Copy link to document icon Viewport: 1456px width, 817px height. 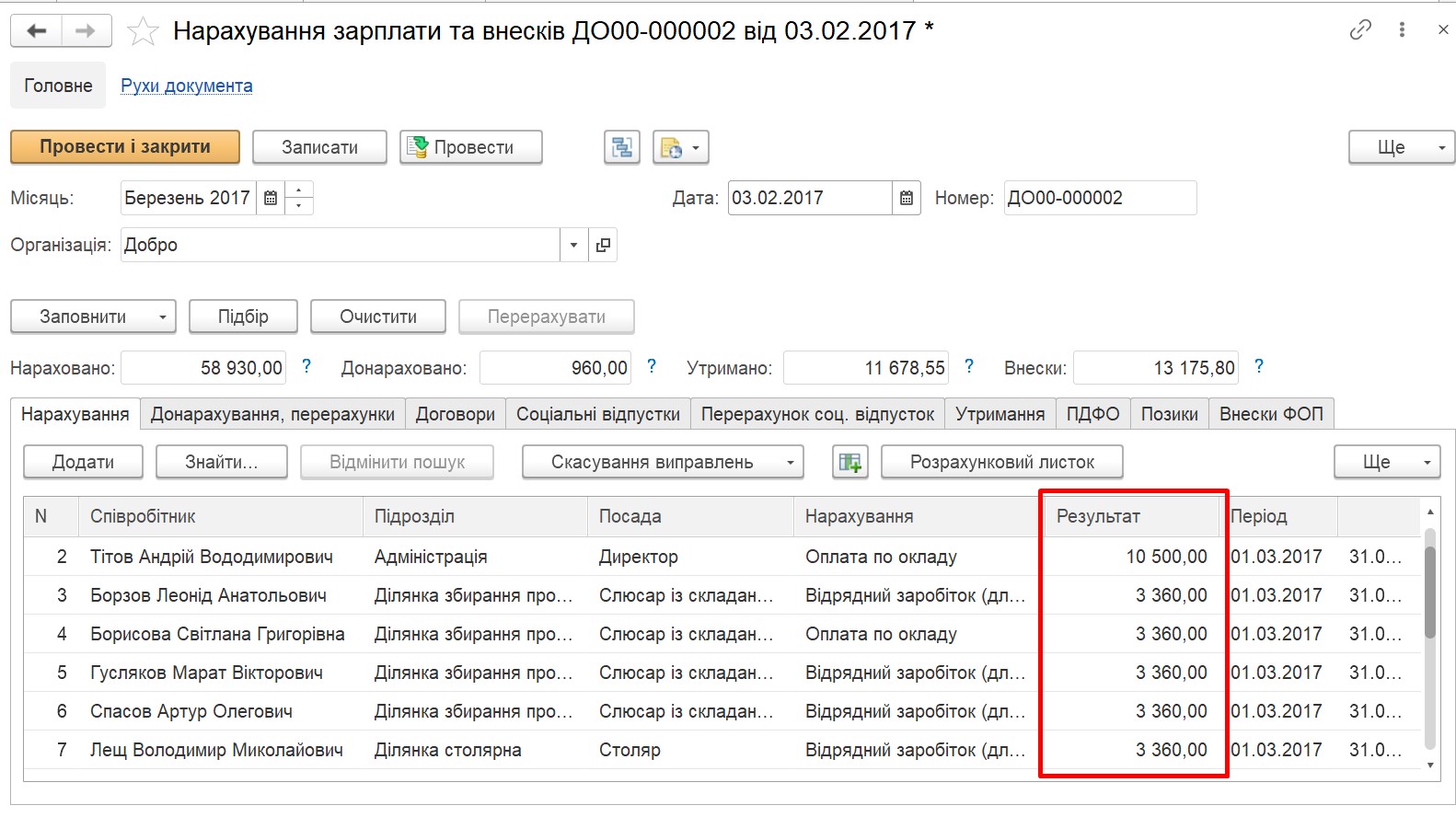coord(1360,30)
